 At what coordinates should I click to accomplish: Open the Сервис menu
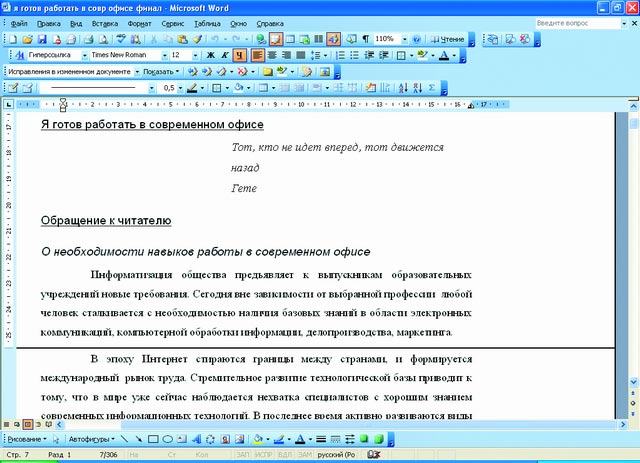pyautogui.click(x=173, y=24)
